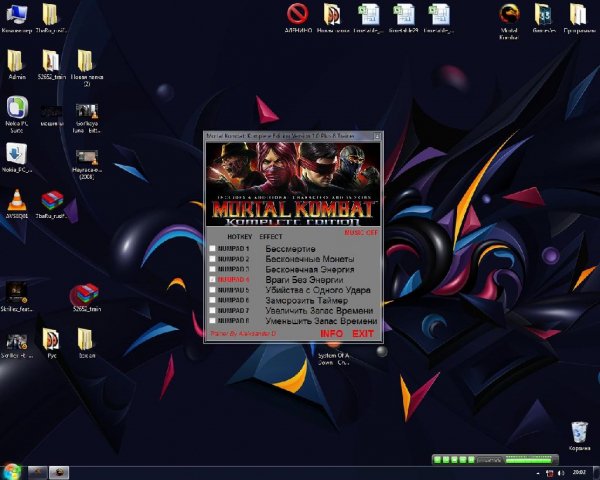Tick the Увеличить Запас Времени checkbox
This screenshot has height=480, width=600.
pyautogui.click(x=212, y=310)
